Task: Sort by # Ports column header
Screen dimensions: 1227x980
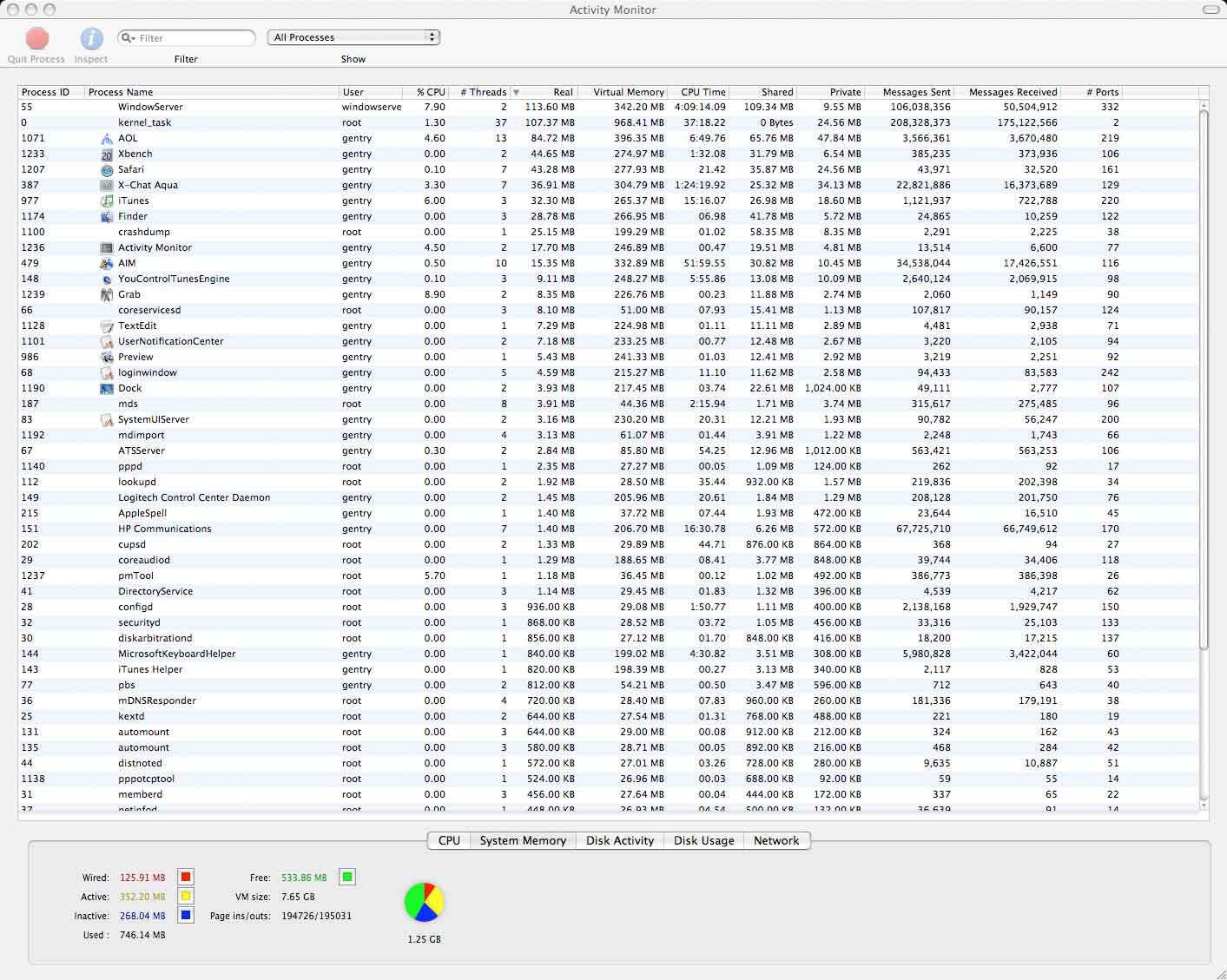Action: click(1092, 92)
